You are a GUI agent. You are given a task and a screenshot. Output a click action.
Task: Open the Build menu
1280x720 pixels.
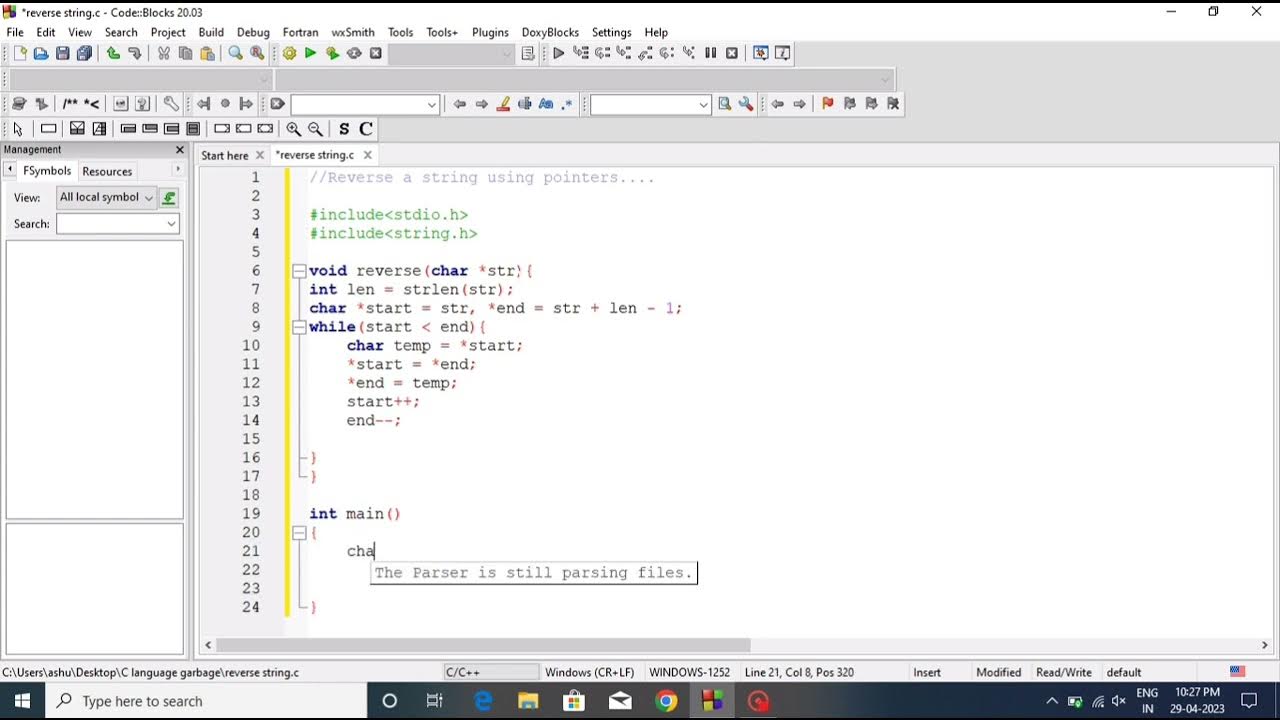click(211, 32)
